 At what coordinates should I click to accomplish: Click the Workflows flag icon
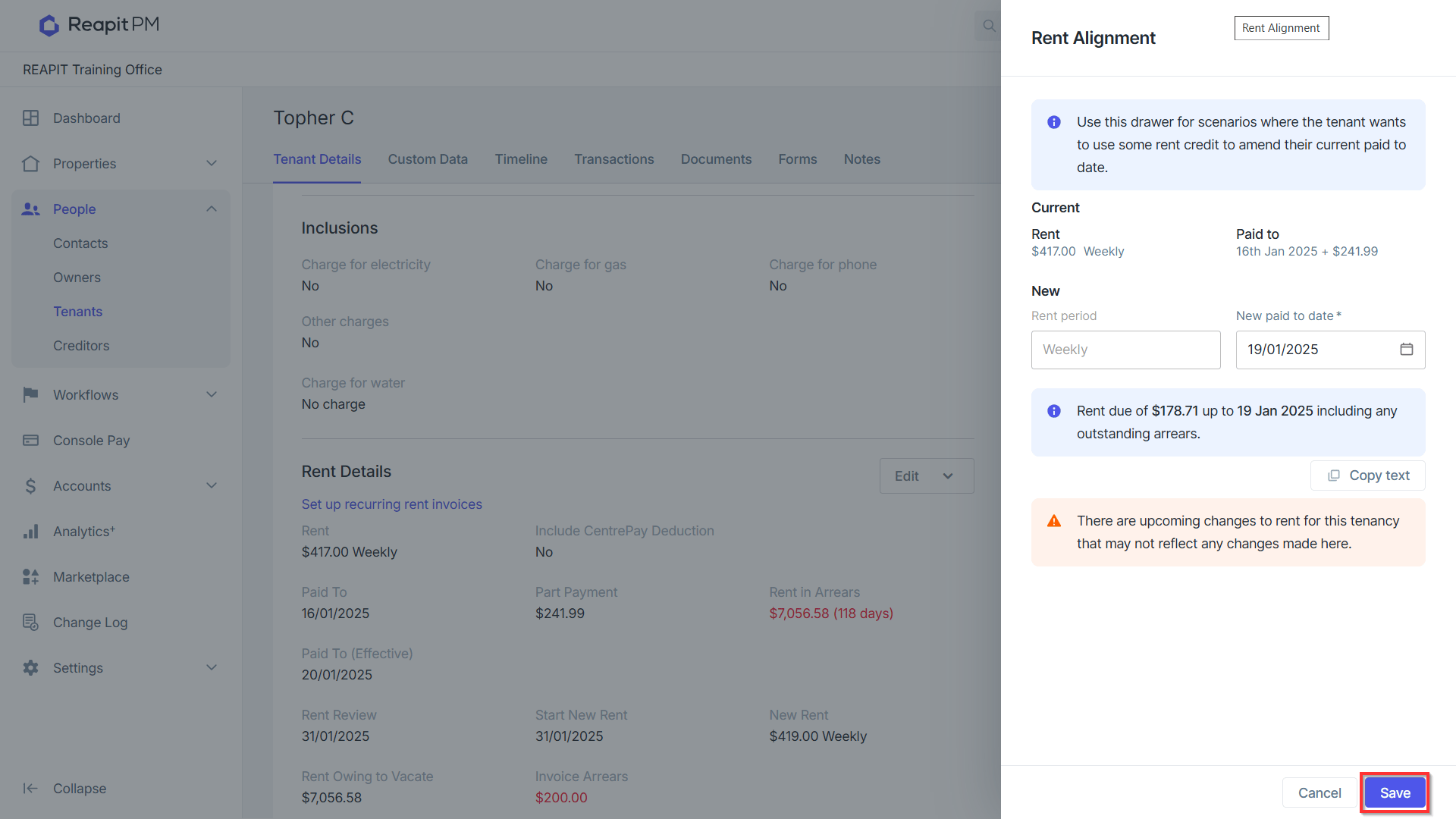click(30, 395)
